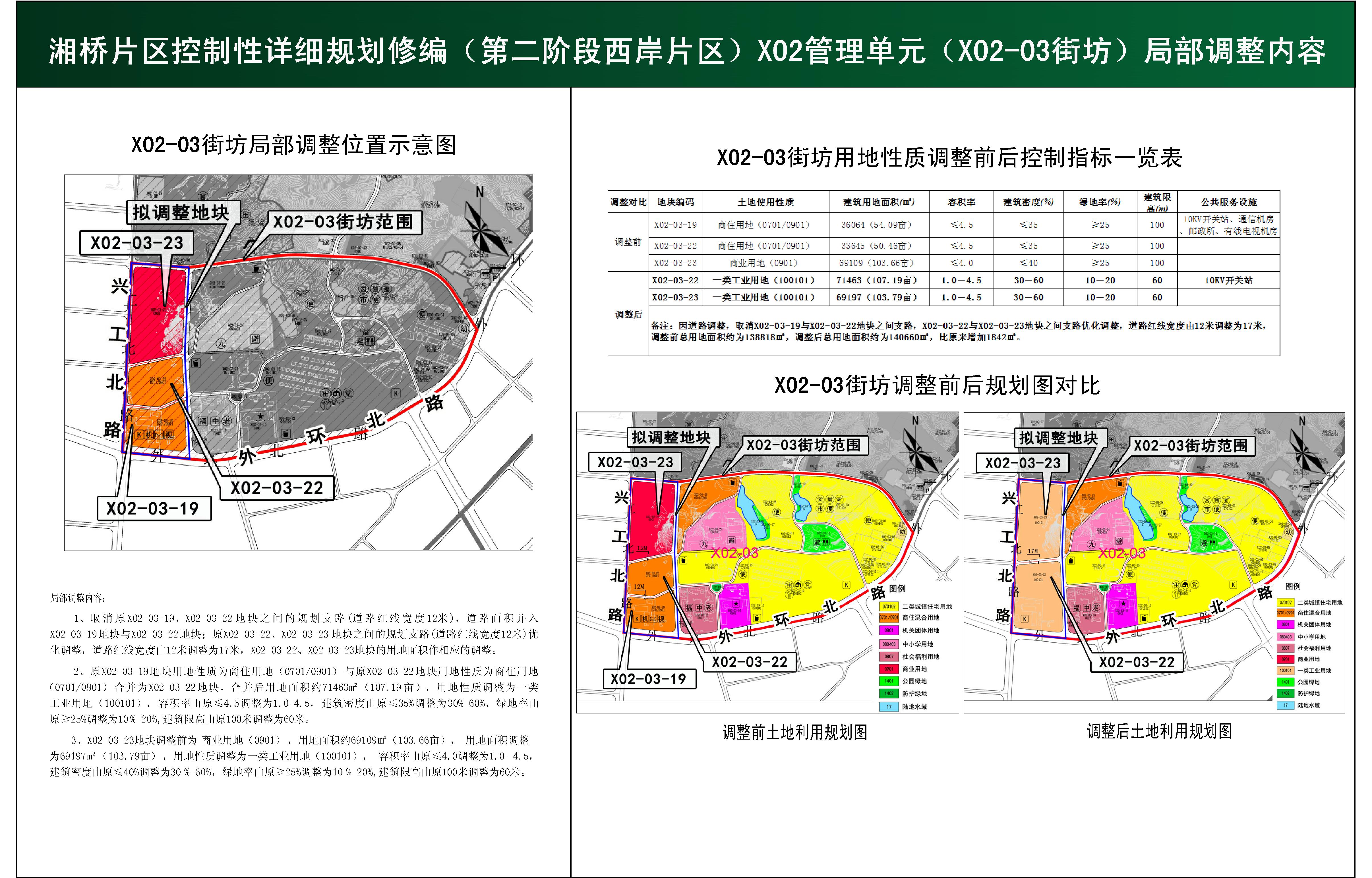Image resolution: width=1372 pixels, height=878 pixels.
Task: Click the K icon in the orange parcel of the after-adjustment map
Action: tap(1025, 618)
